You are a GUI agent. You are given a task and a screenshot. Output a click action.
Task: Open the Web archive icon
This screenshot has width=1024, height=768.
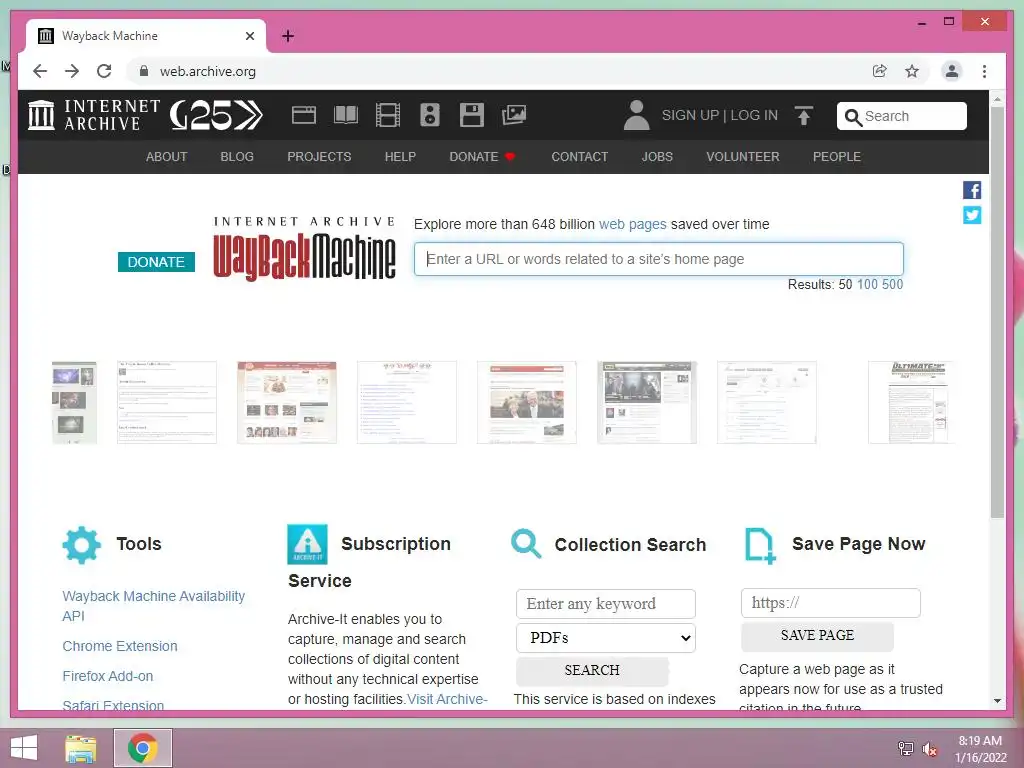point(304,115)
